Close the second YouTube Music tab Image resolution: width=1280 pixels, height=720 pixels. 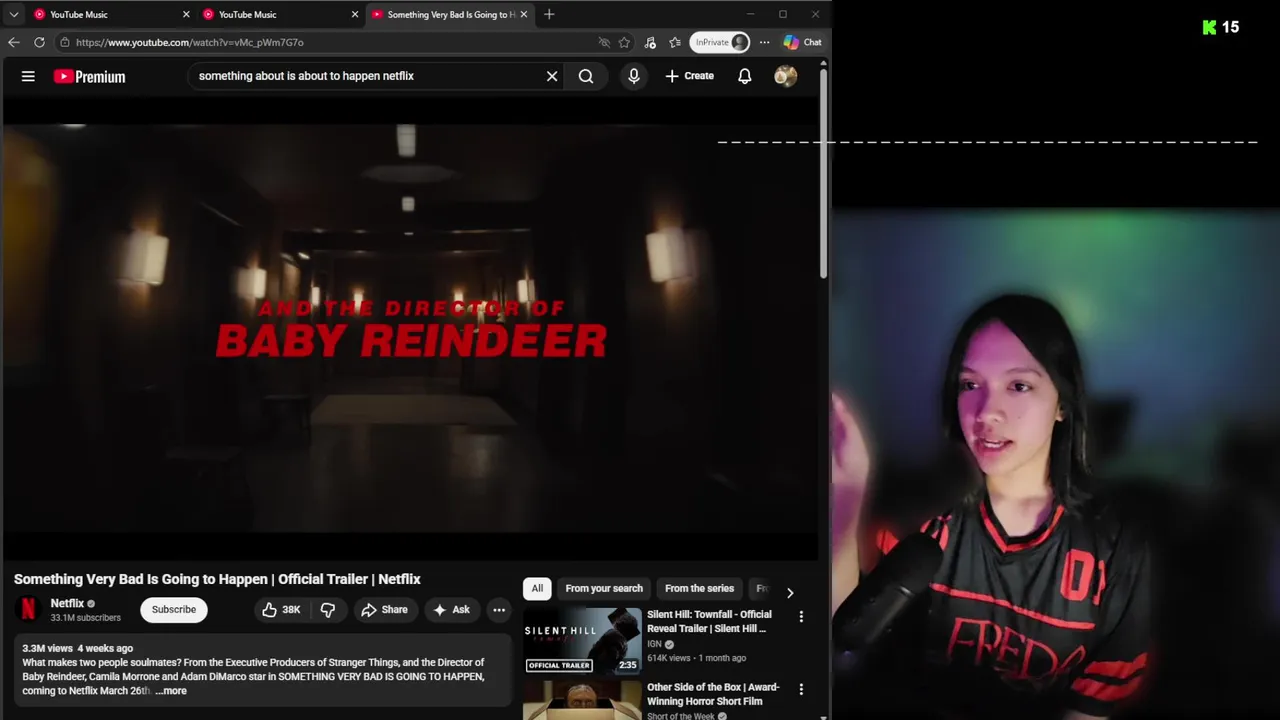click(x=354, y=14)
